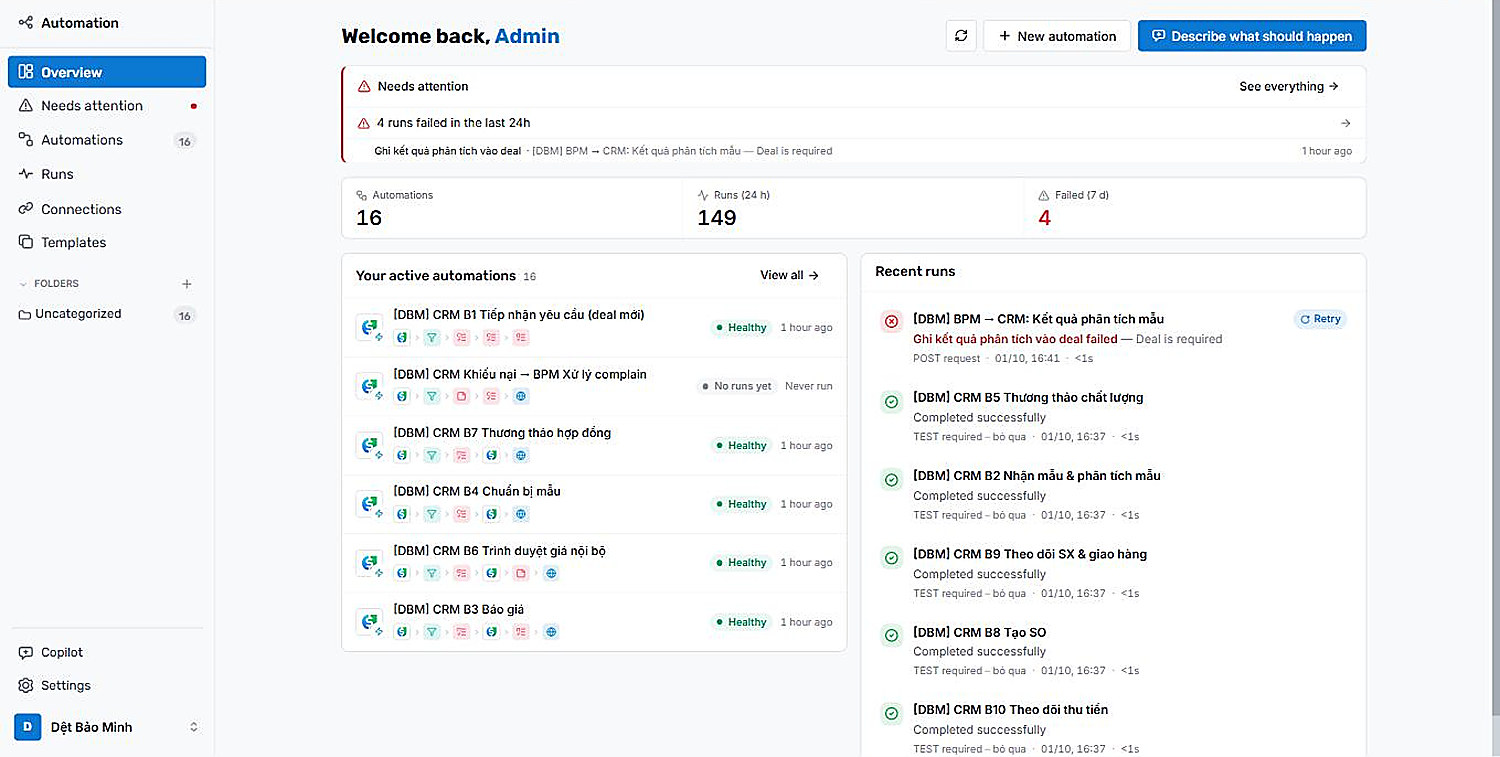
Task: Click the globe step icon under CRM B4 Chuẩn bị mẫu
Action: click(521, 514)
